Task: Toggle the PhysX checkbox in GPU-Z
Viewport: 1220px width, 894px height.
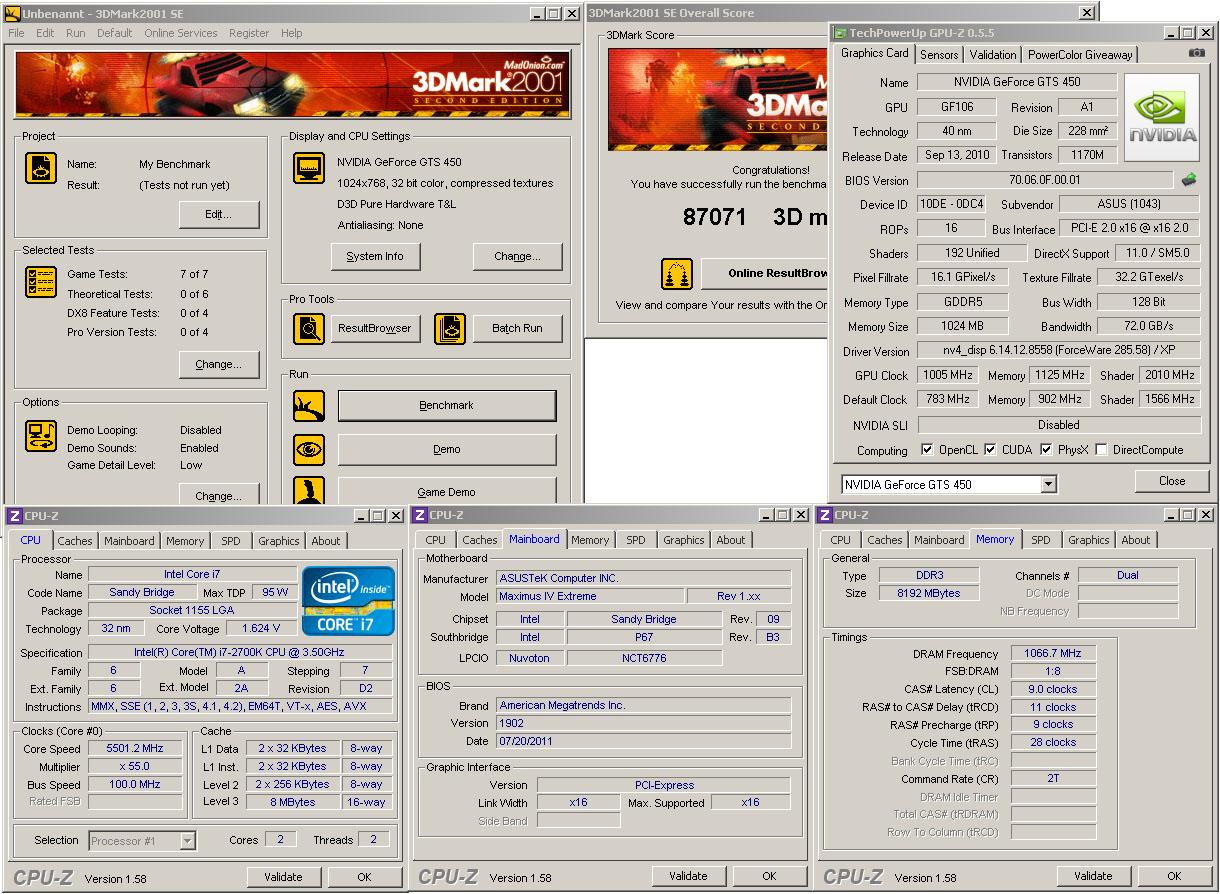Action: click(x=1046, y=450)
